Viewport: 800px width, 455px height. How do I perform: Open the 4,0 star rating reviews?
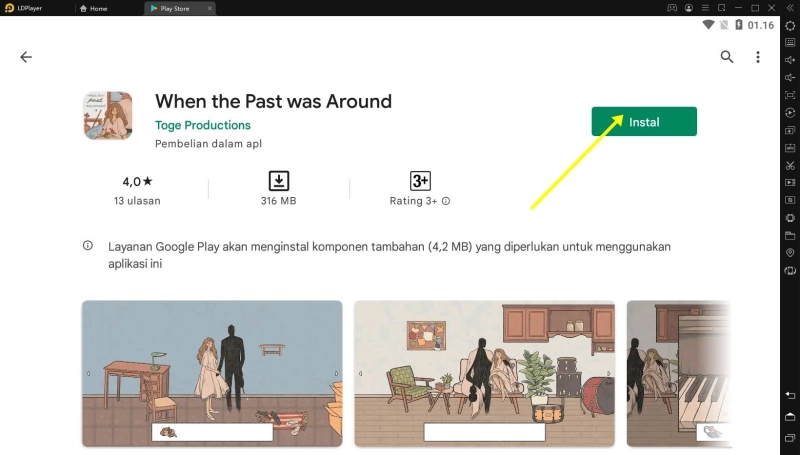(x=137, y=181)
